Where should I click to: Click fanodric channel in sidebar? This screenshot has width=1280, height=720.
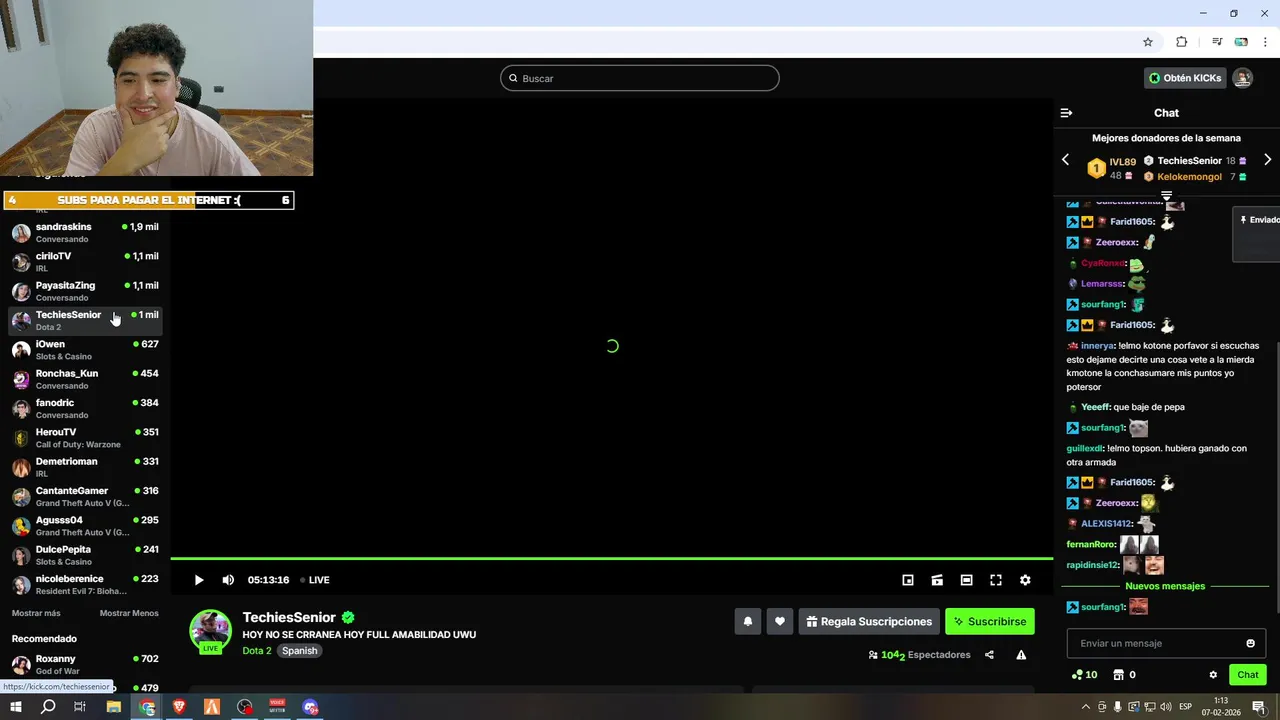pyautogui.click(x=85, y=409)
